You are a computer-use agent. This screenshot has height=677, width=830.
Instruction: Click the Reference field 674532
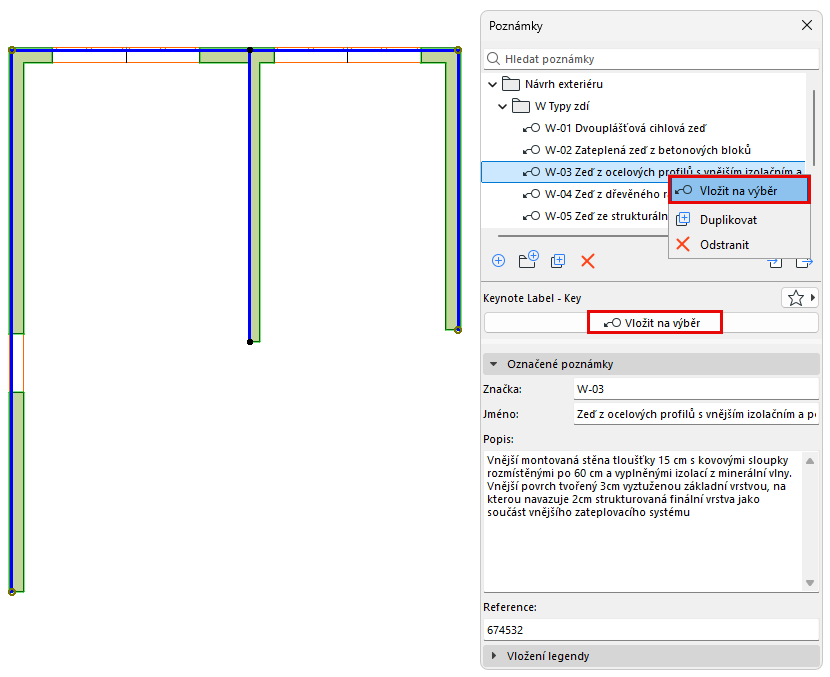coord(651,630)
